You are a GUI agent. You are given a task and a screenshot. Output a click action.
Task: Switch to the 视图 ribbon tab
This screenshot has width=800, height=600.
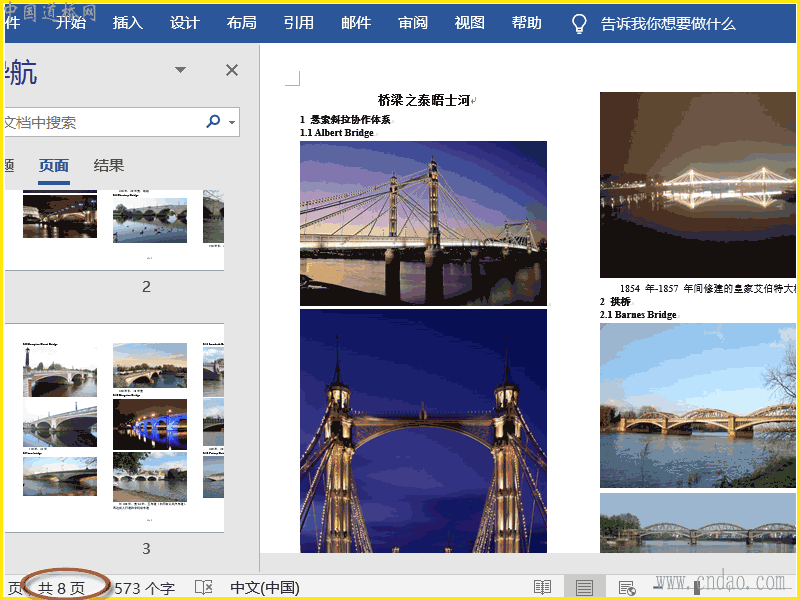469,23
